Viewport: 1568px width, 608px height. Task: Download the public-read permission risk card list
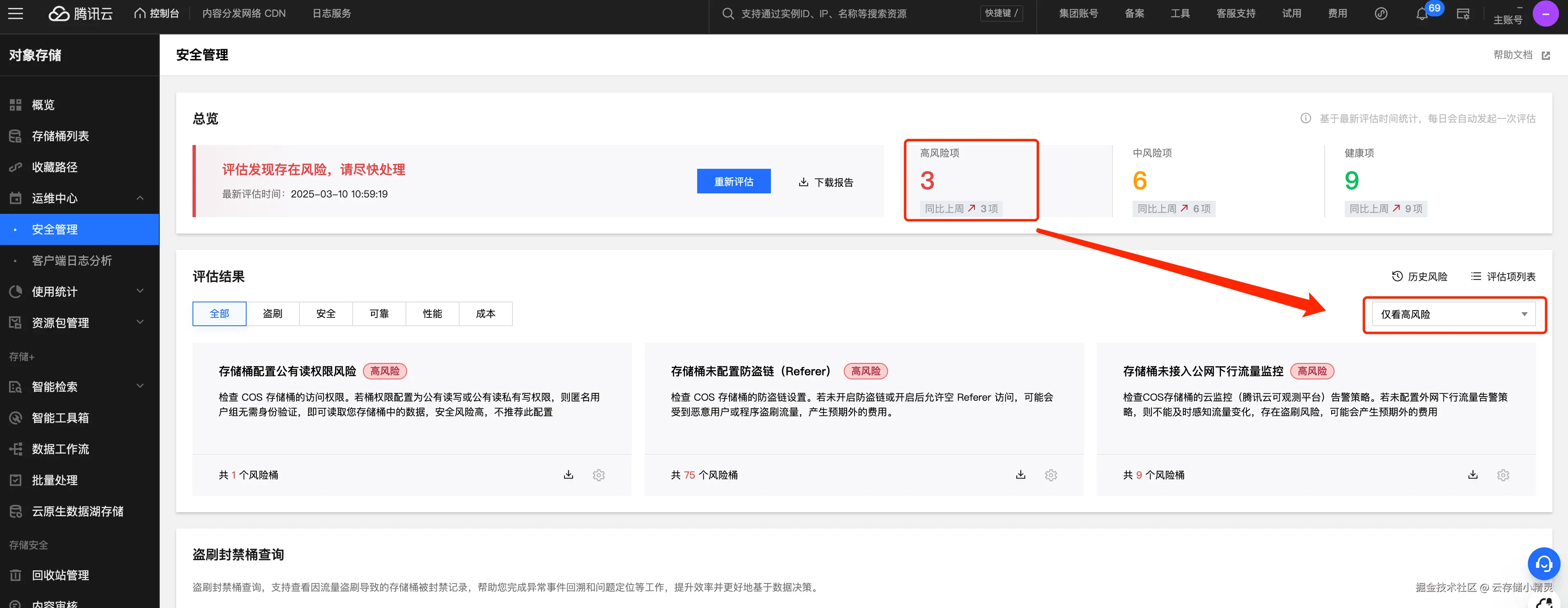[568, 475]
